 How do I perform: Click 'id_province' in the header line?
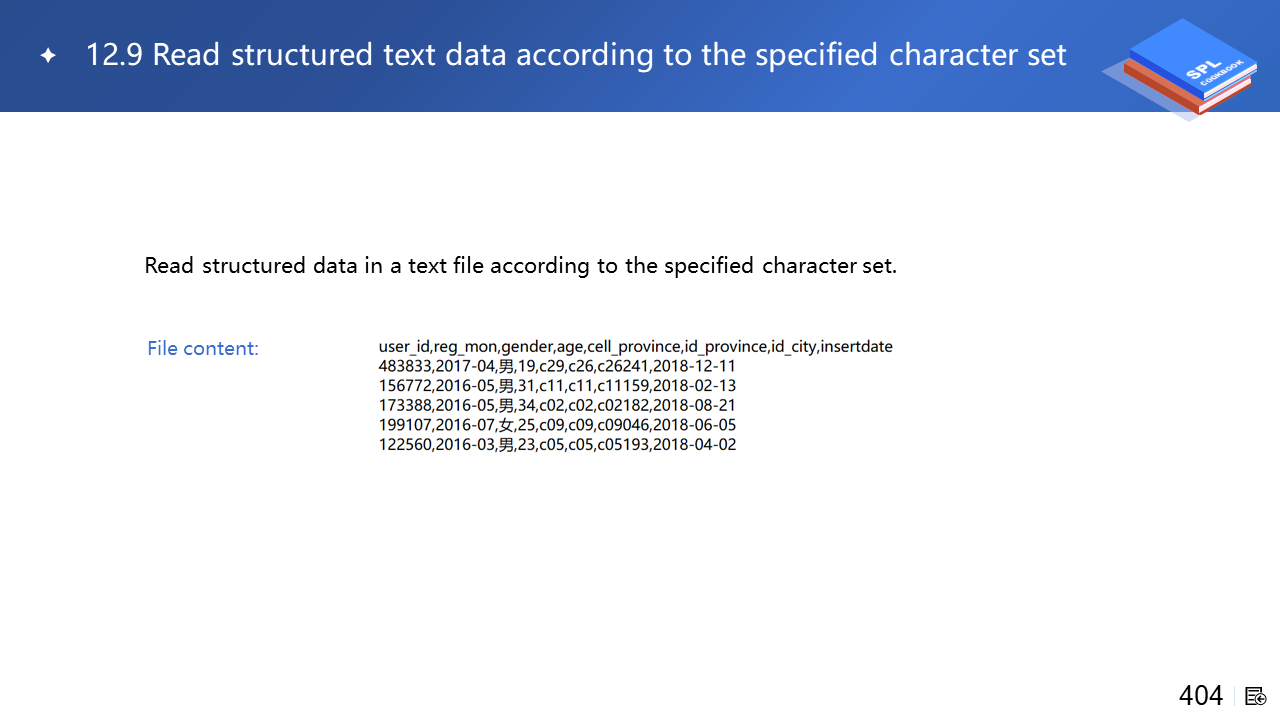(x=725, y=347)
